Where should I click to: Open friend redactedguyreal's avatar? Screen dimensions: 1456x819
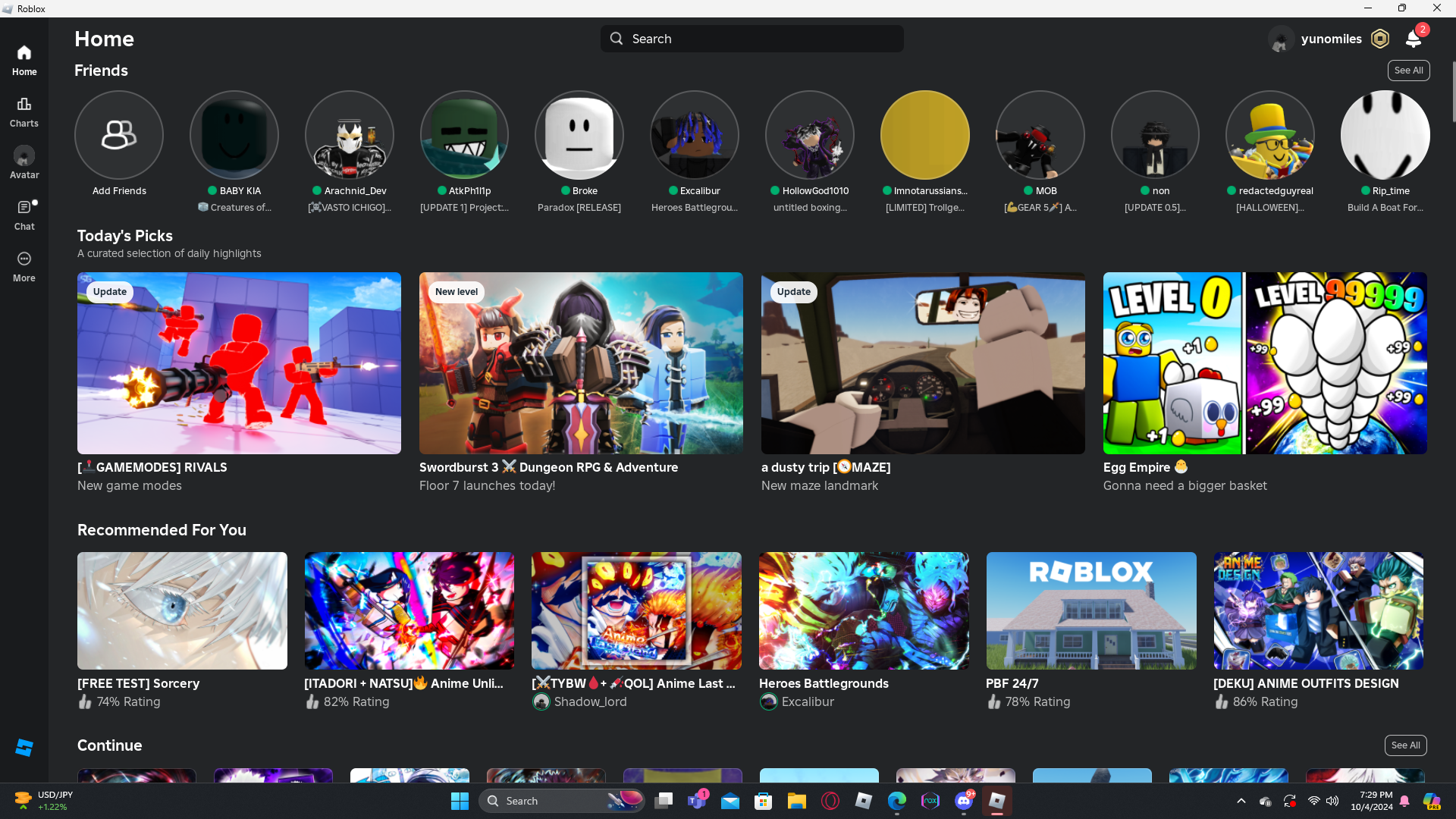click(1270, 135)
